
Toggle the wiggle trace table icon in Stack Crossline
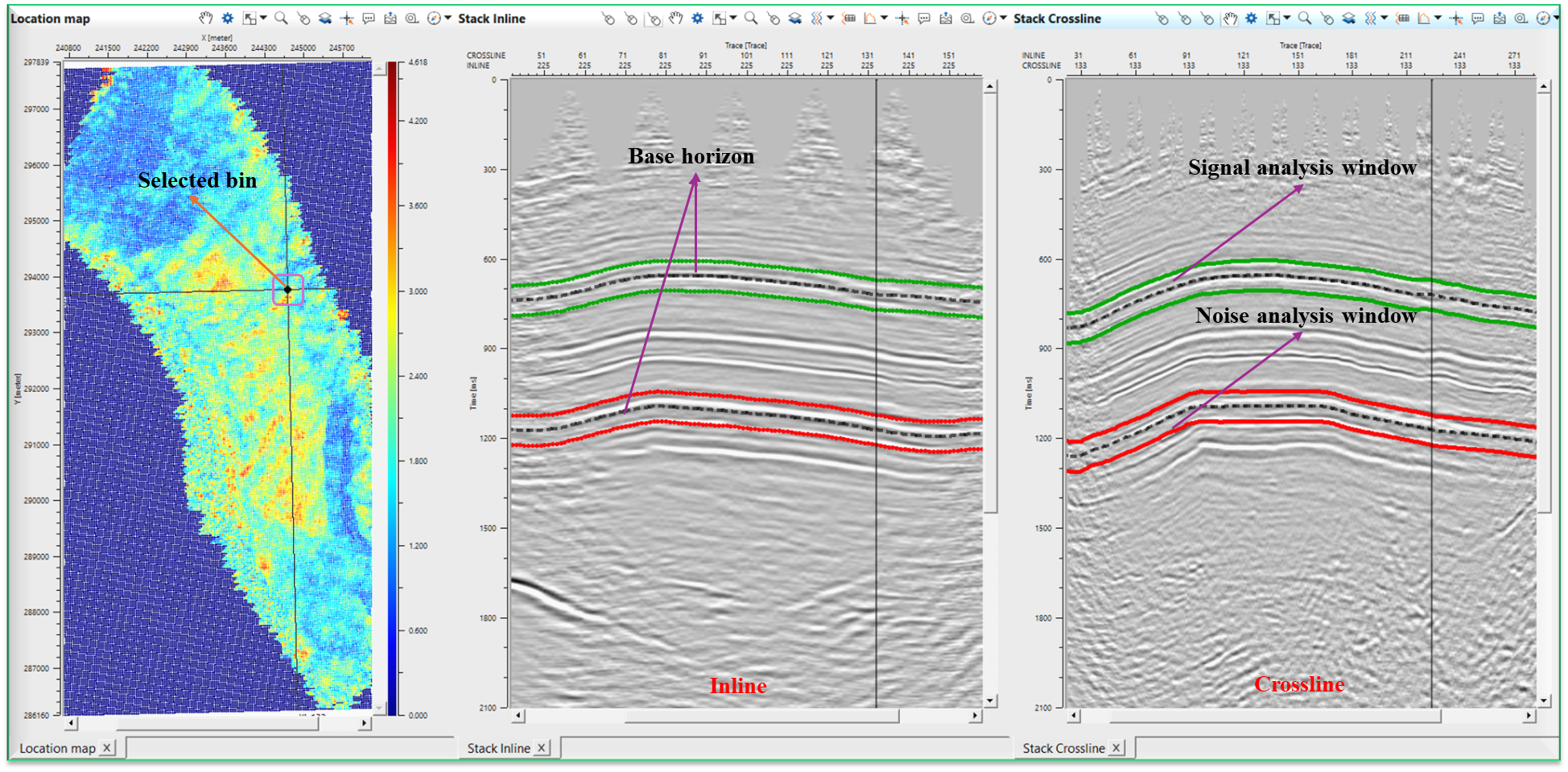1402,18
